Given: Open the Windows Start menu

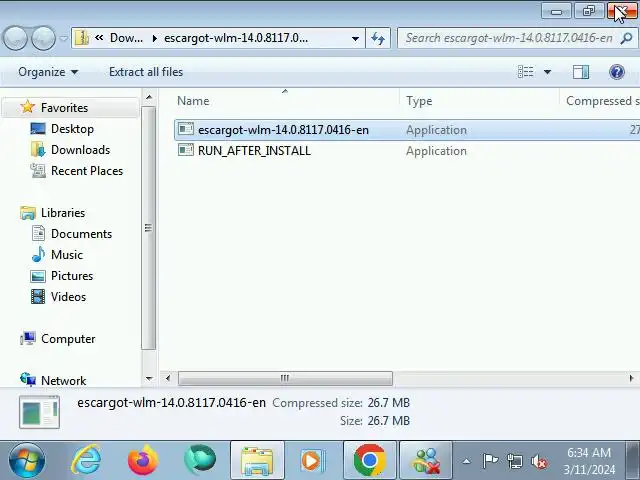Looking at the screenshot, I should 27,460.
